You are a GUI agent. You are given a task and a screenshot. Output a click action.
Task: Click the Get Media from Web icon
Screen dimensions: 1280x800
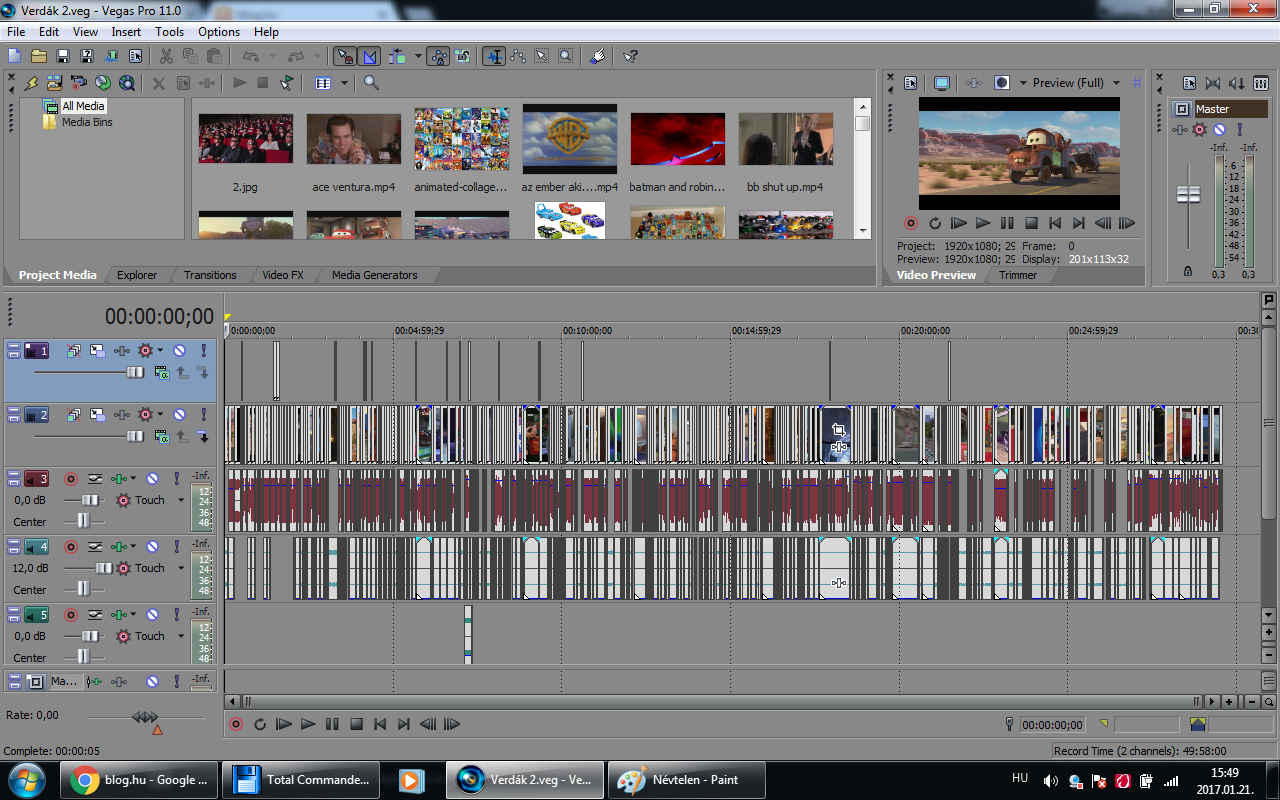tap(127, 83)
